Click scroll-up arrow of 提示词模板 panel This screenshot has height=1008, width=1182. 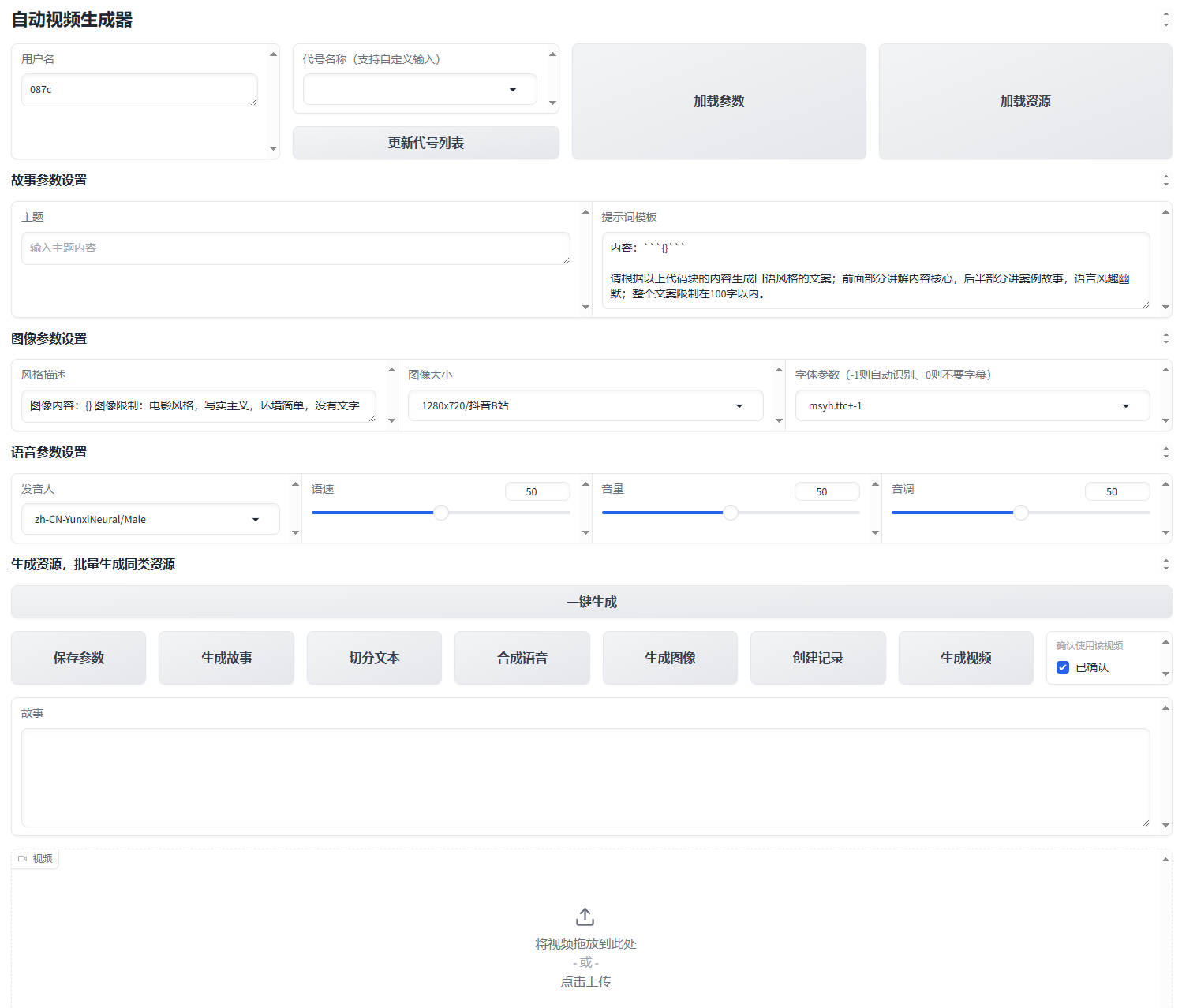pyautogui.click(x=1166, y=212)
